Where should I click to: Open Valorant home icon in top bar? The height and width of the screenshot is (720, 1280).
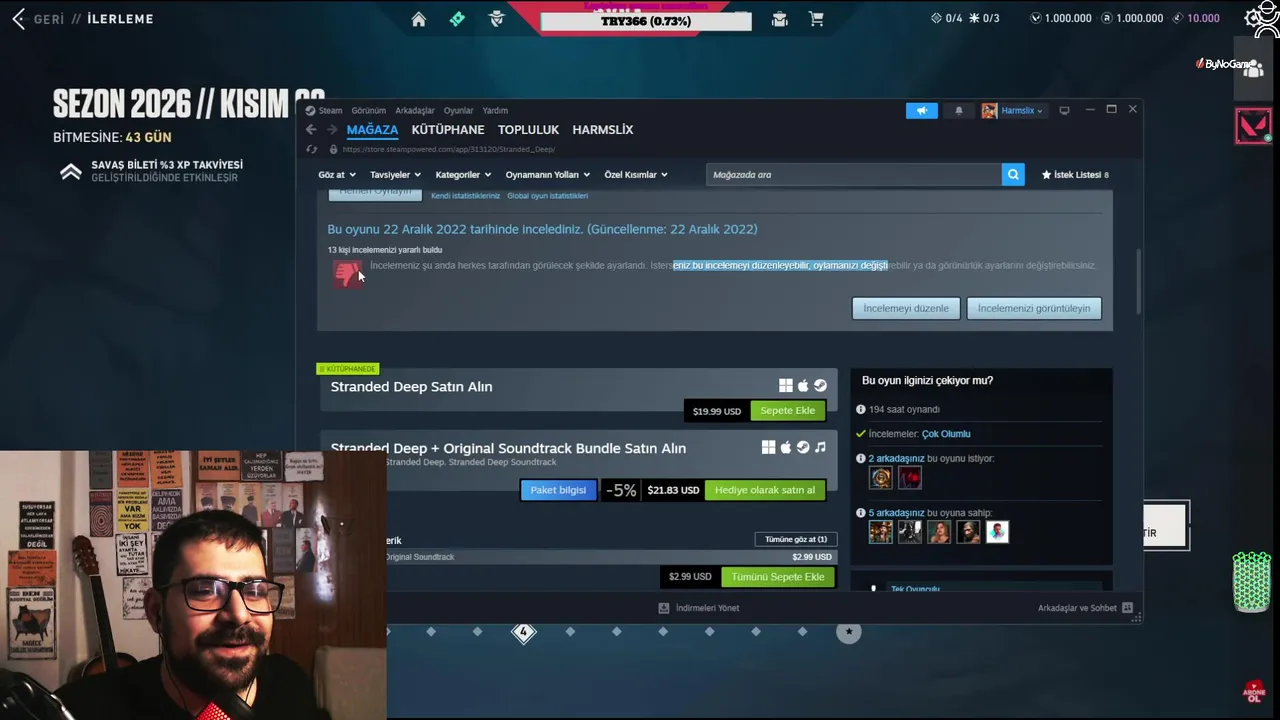point(419,19)
